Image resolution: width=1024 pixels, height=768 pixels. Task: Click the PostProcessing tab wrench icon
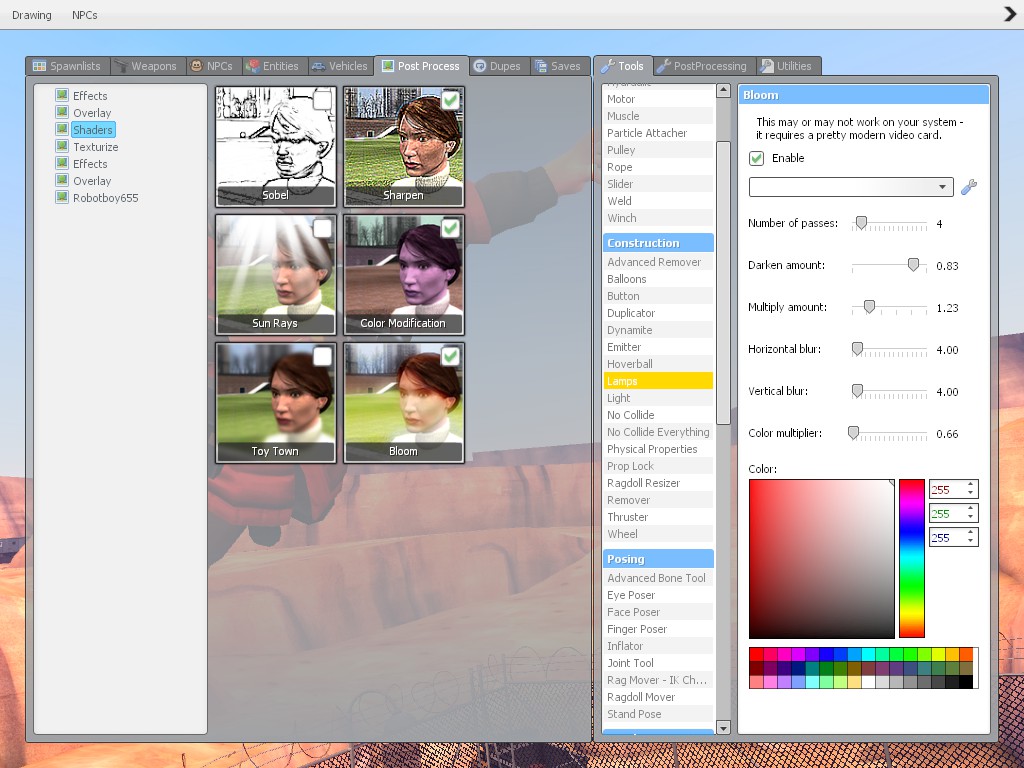[664, 66]
